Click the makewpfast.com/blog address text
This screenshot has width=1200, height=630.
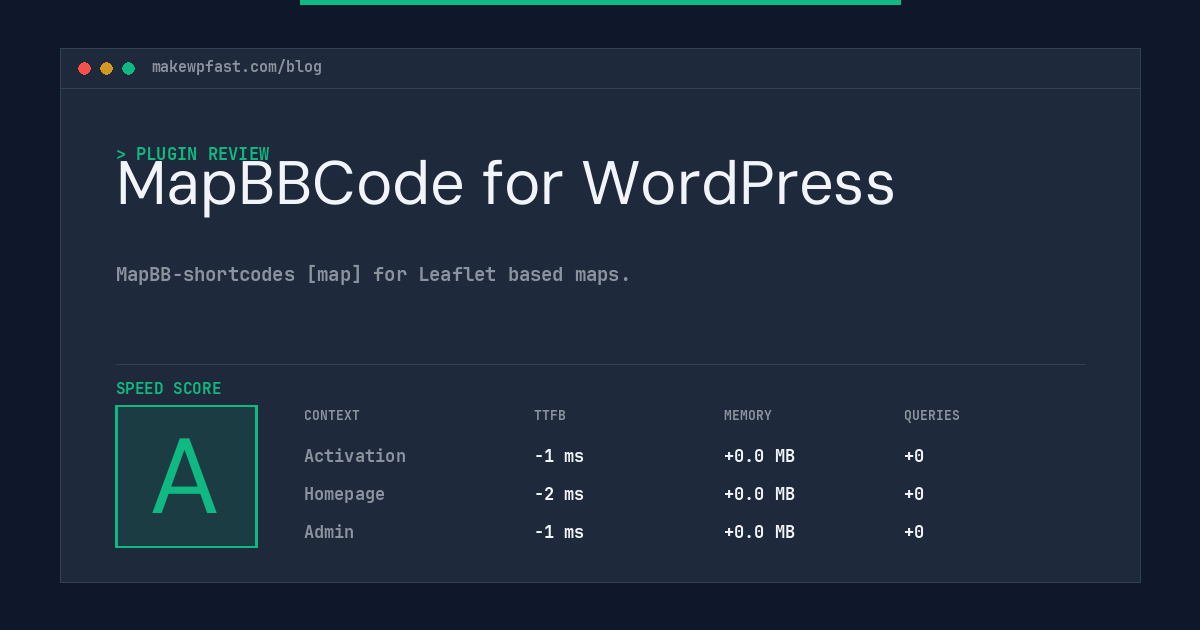point(237,67)
